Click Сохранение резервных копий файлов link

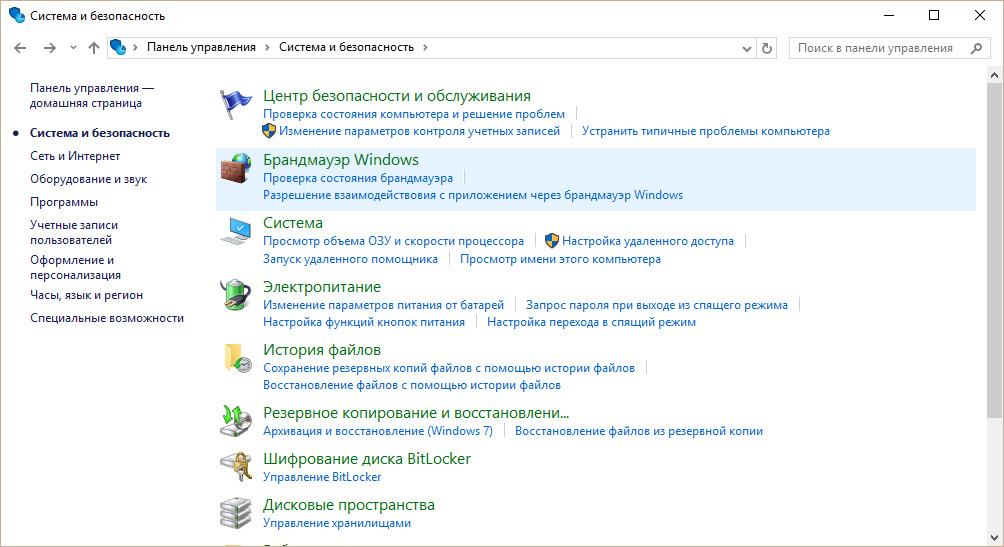449,368
